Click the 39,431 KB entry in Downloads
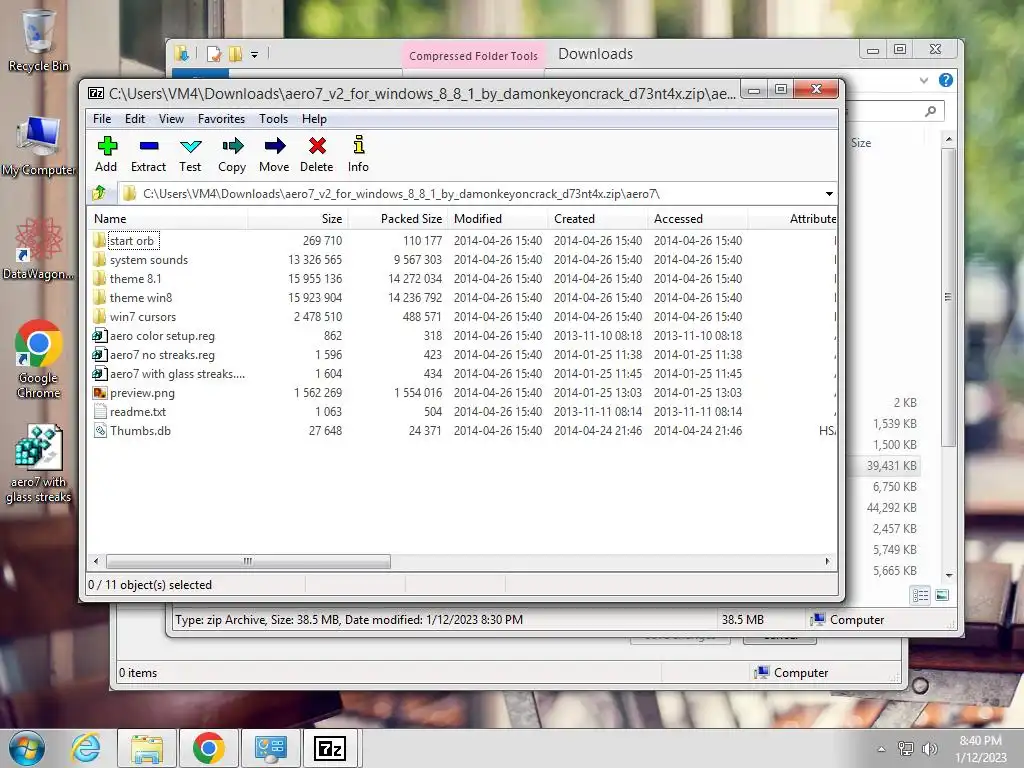Viewport: 1024px width, 768px height. point(891,466)
